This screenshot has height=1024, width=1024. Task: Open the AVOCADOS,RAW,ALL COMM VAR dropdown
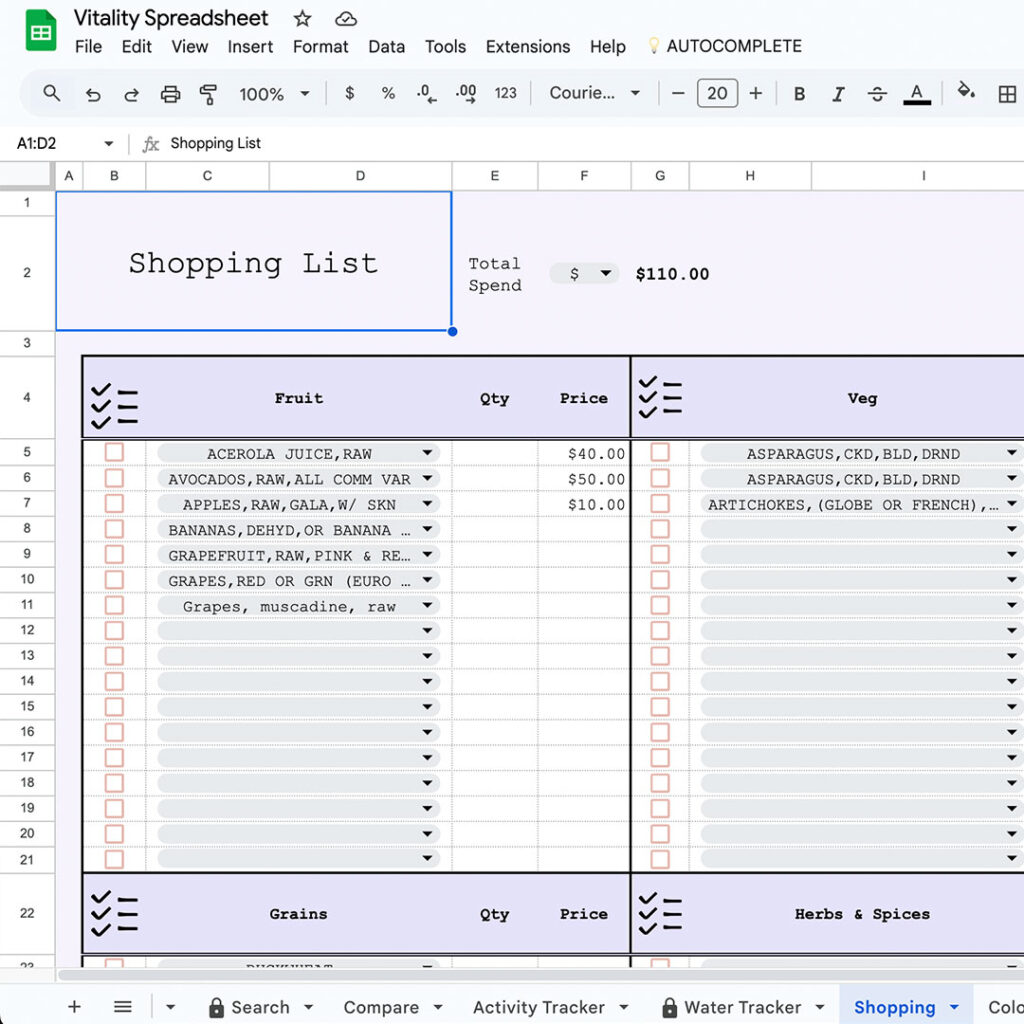(427, 478)
